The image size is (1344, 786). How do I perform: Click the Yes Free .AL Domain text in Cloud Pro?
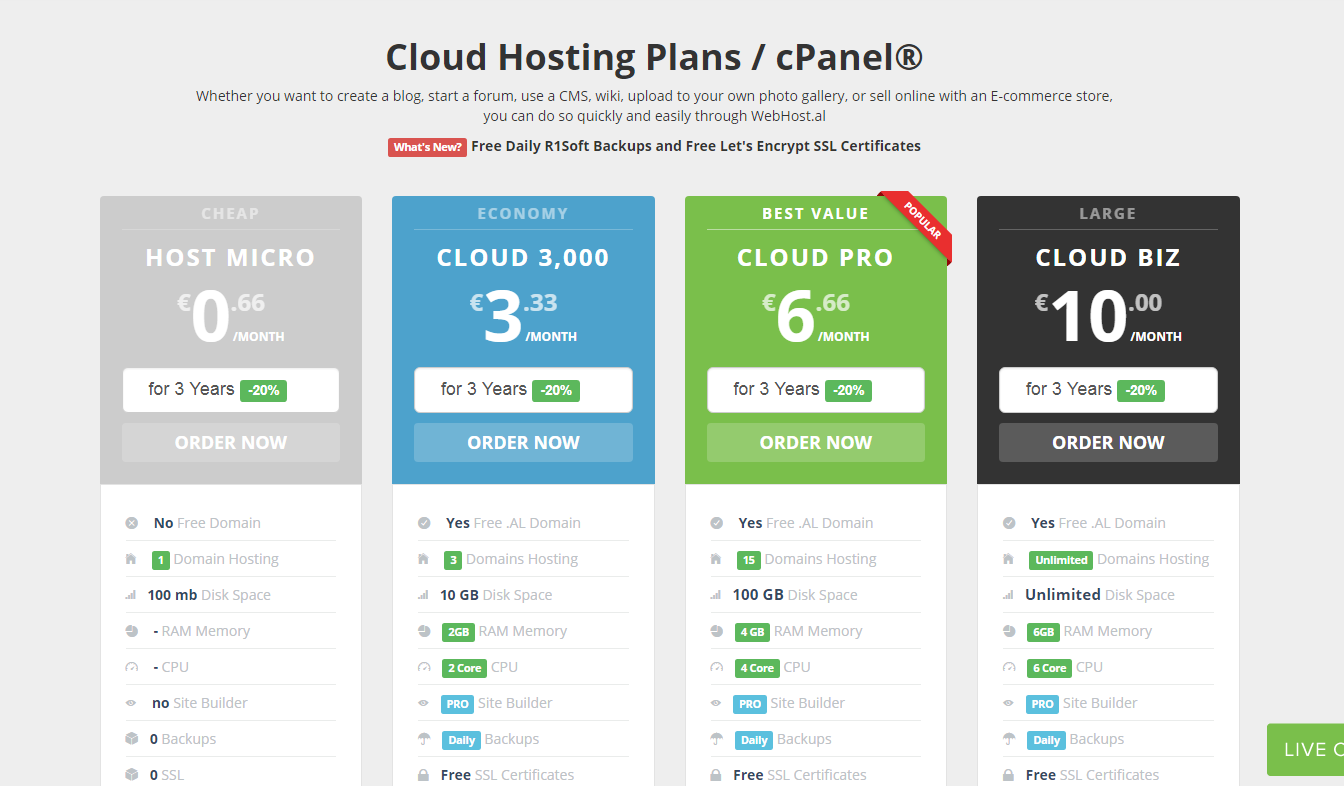(806, 523)
